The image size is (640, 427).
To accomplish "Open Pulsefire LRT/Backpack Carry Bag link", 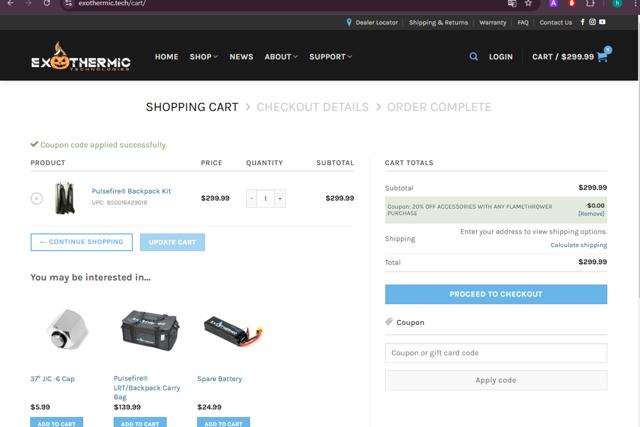I will (147, 387).
